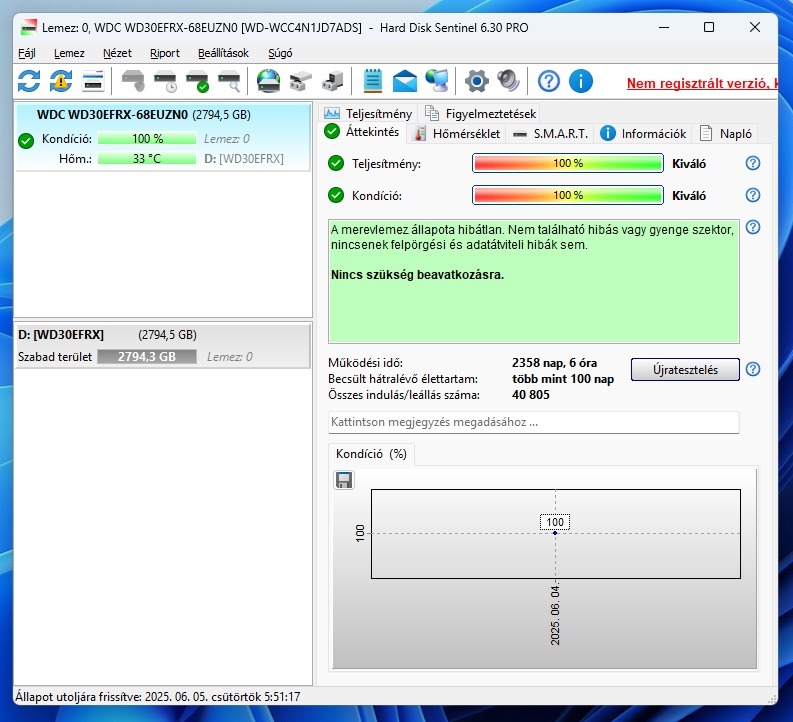The width and height of the screenshot is (793, 722).
Task: Click the globe over disk toolbar icon
Action: (x=269, y=81)
